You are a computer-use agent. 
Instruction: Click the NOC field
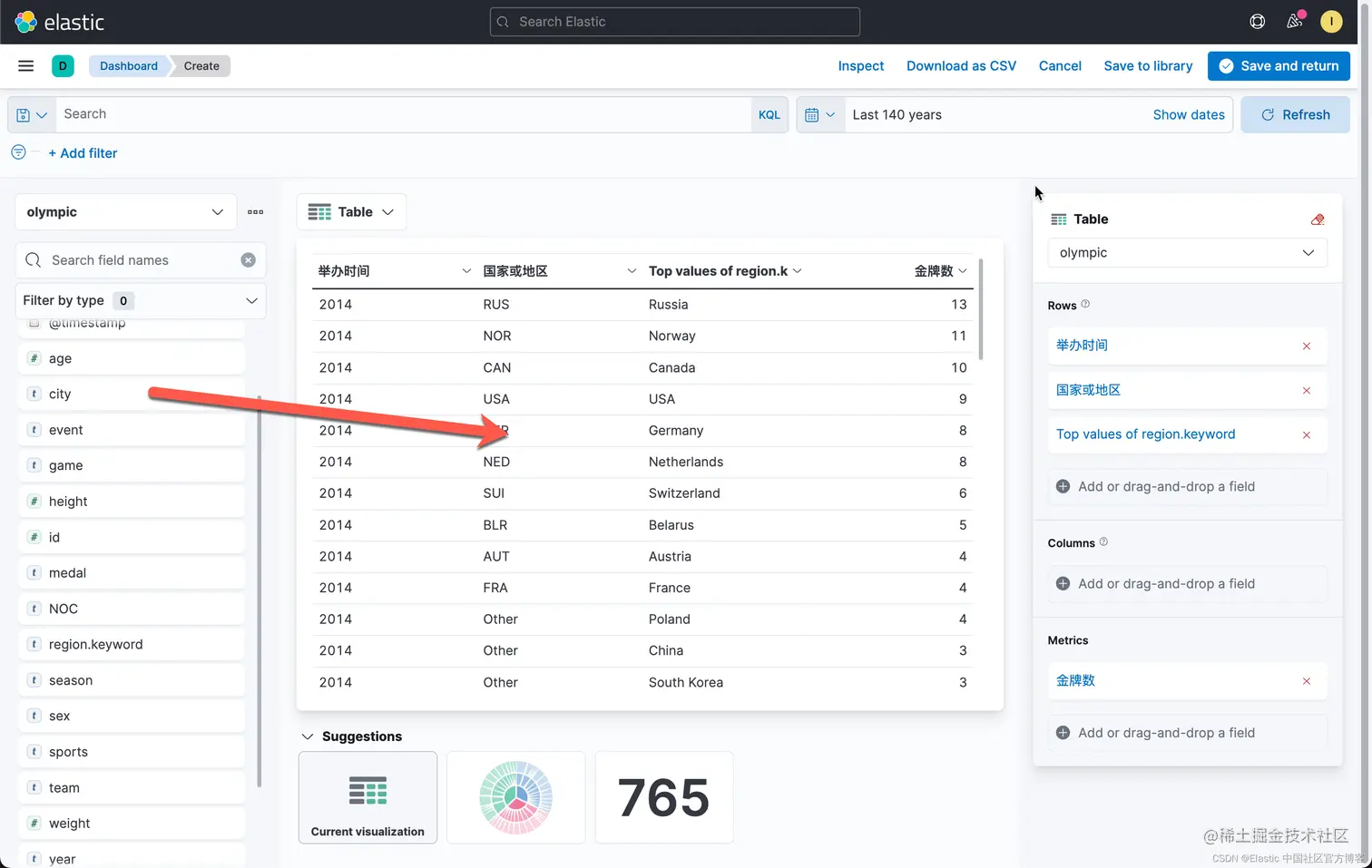[132, 609]
